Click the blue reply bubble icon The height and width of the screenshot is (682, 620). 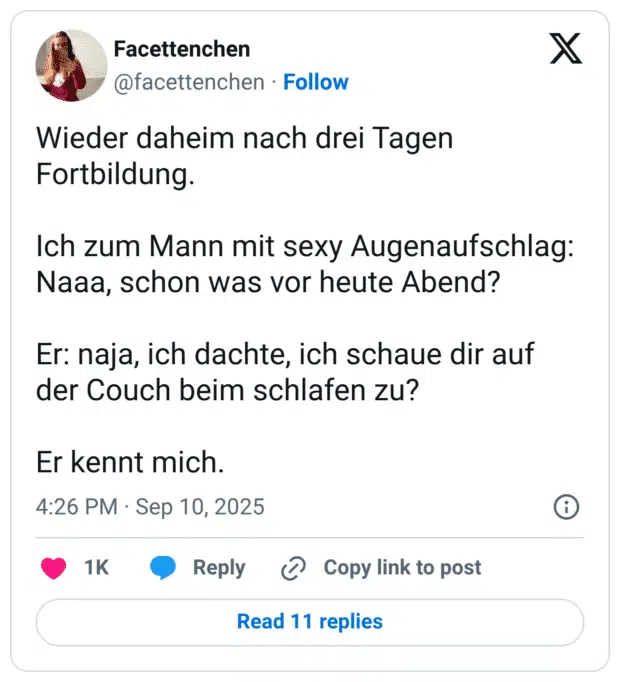[163, 568]
